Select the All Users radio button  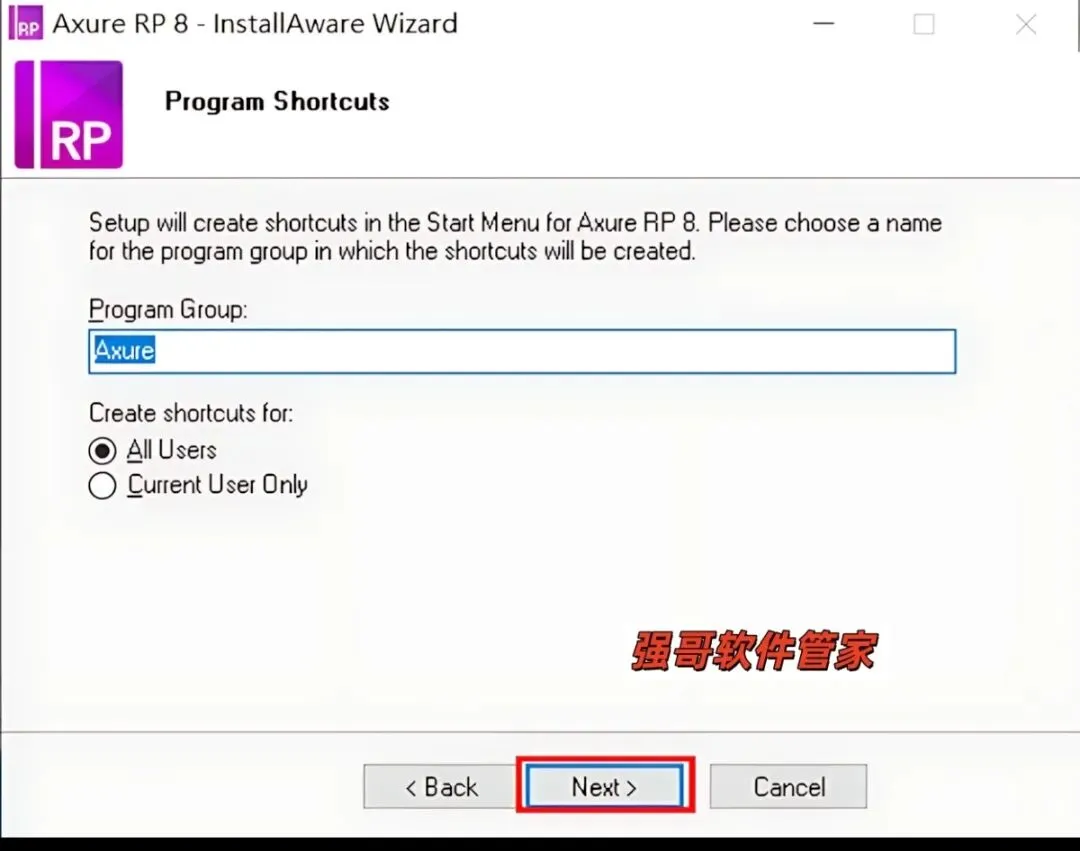[102, 451]
